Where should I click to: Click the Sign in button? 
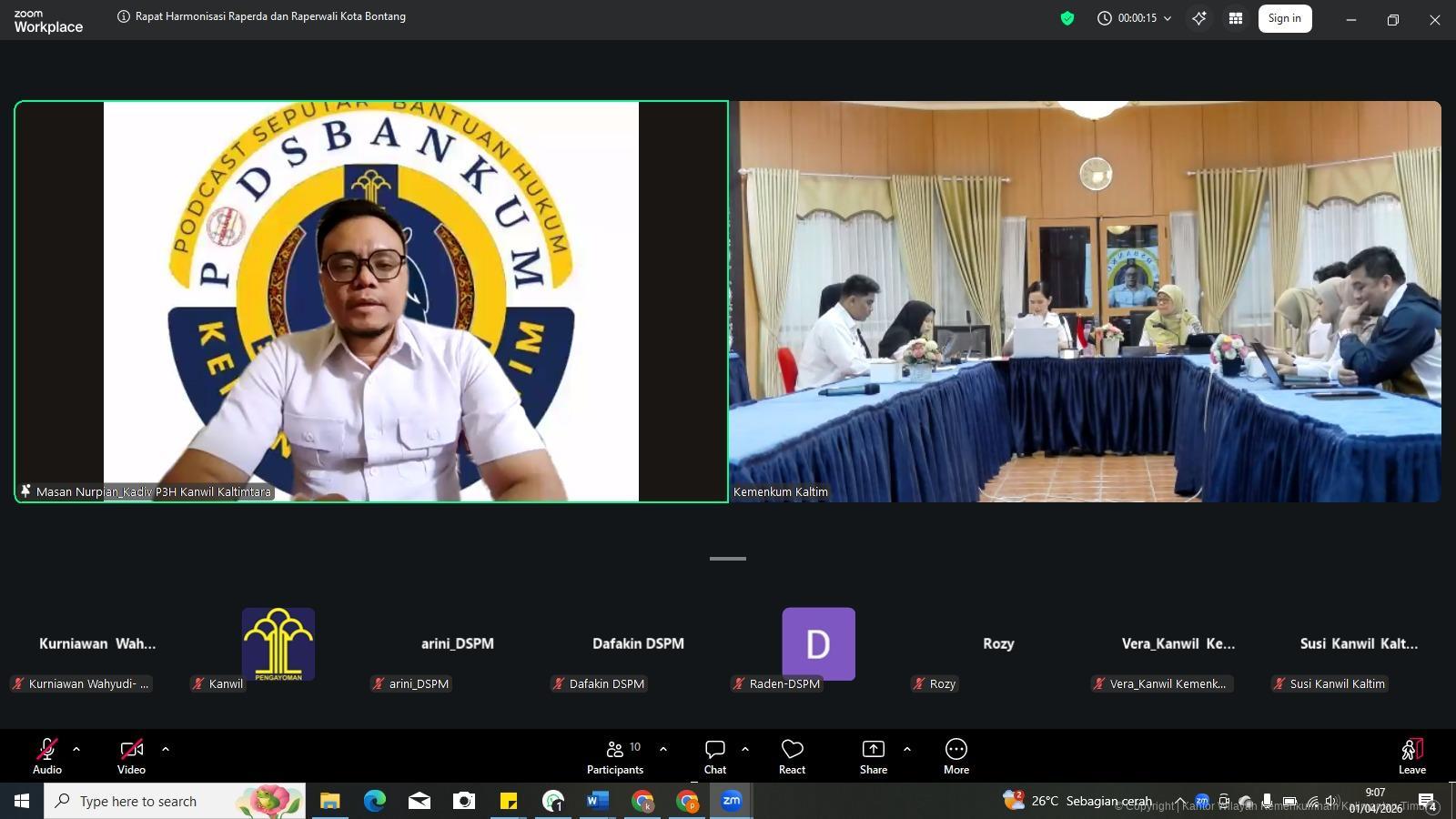1284,18
